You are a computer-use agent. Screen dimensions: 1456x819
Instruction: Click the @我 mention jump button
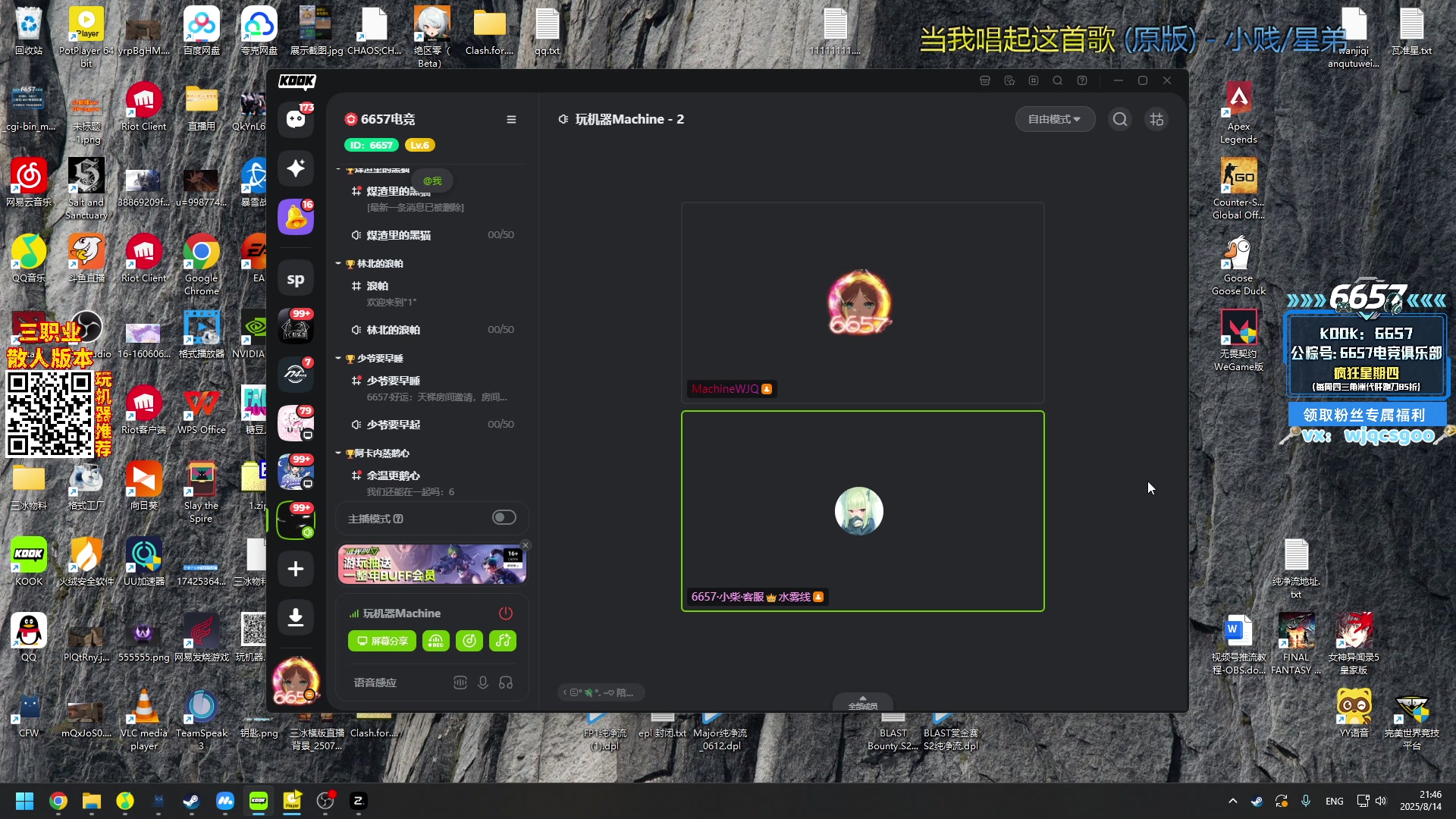pyautogui.click(x=432, y=180)
